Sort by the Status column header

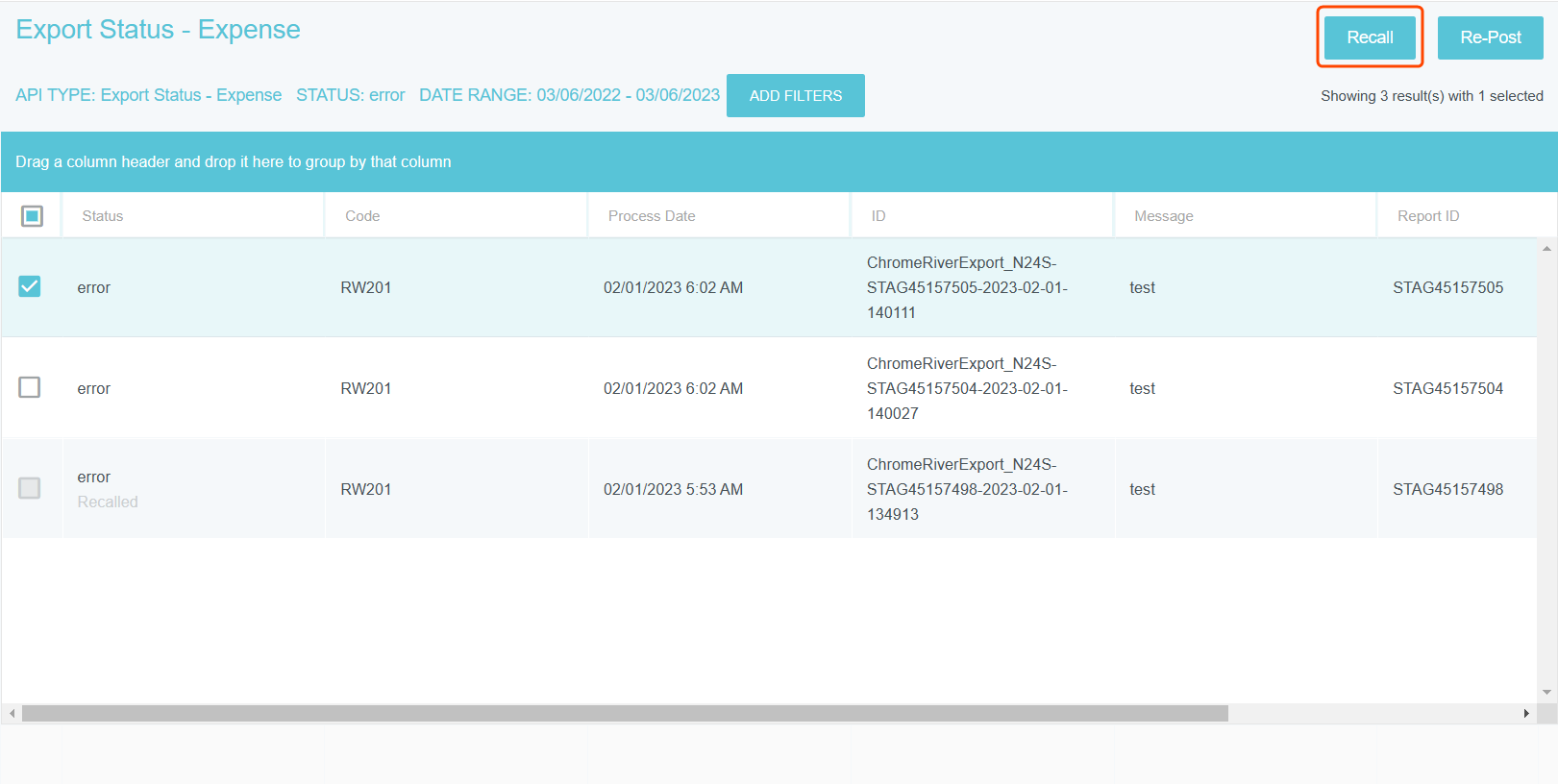click(103, 216)
